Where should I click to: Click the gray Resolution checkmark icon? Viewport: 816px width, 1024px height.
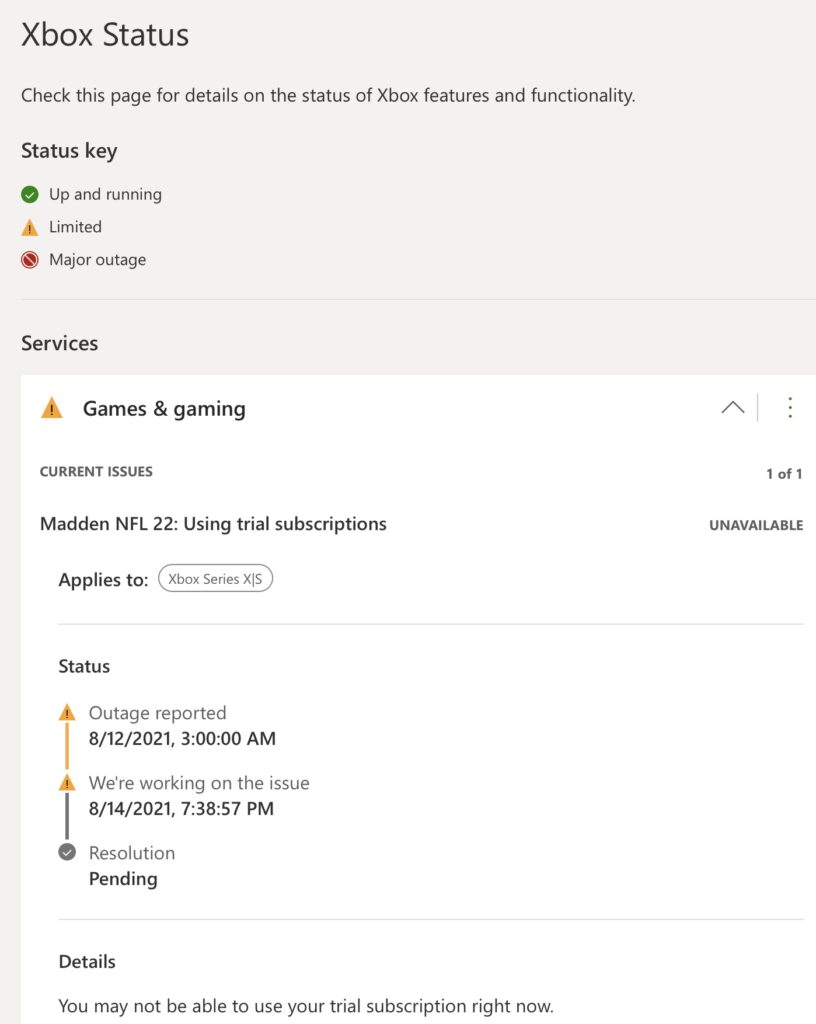[x=67, y=853]
